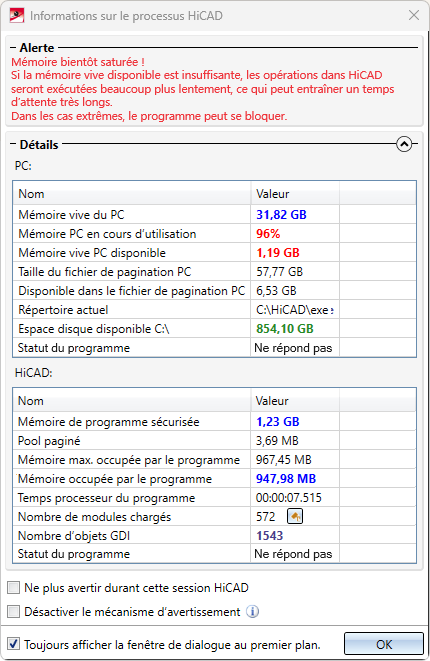Close the HiCAD process information dialog
Screen dimensions: 430x661
point(414,16)
